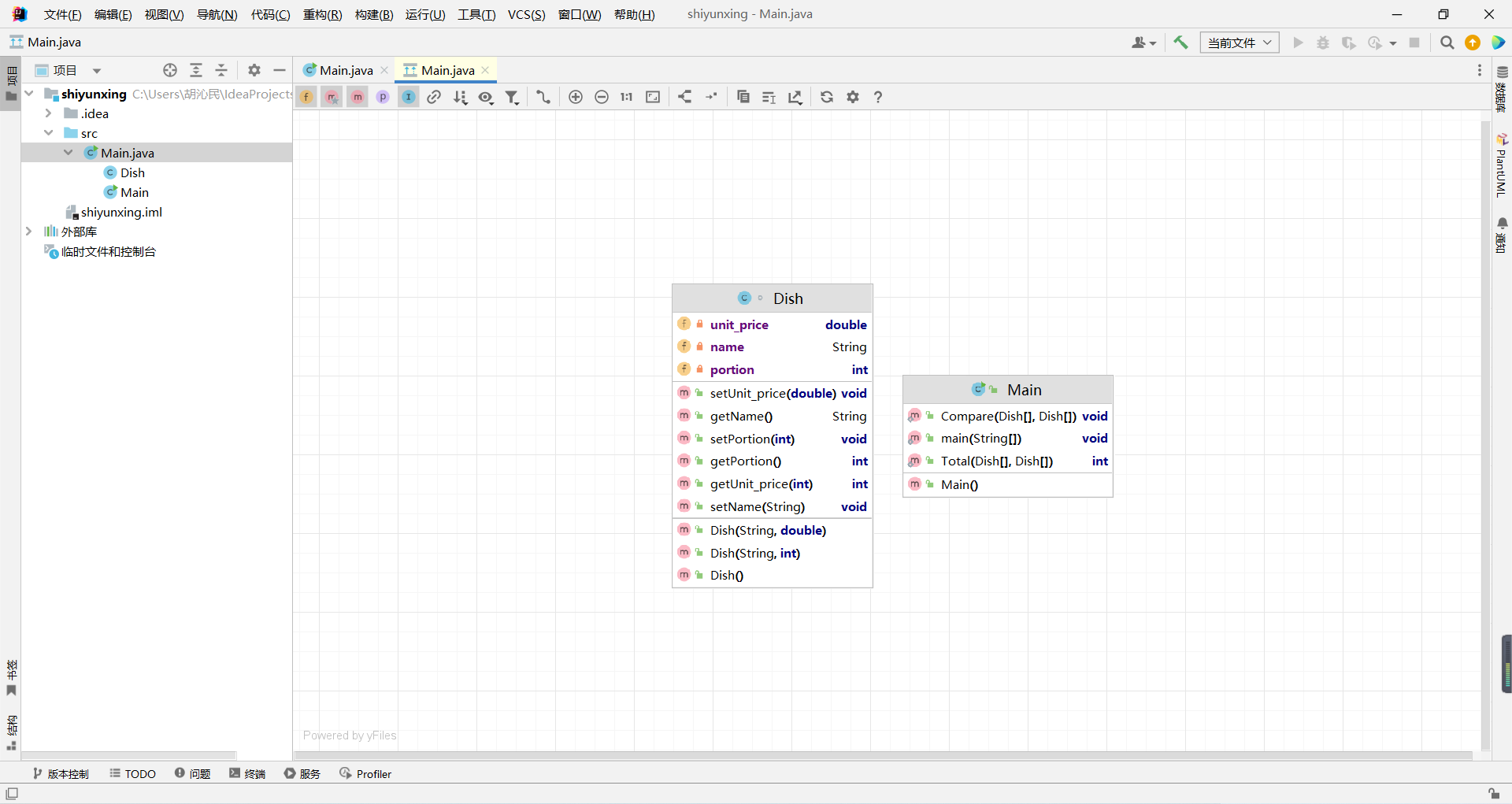Image resolution: width=1512 pixels, height=804 pixels.
Task: Select the Dish class in project tree
Action: pyautogui.click(x=132, y=172)
